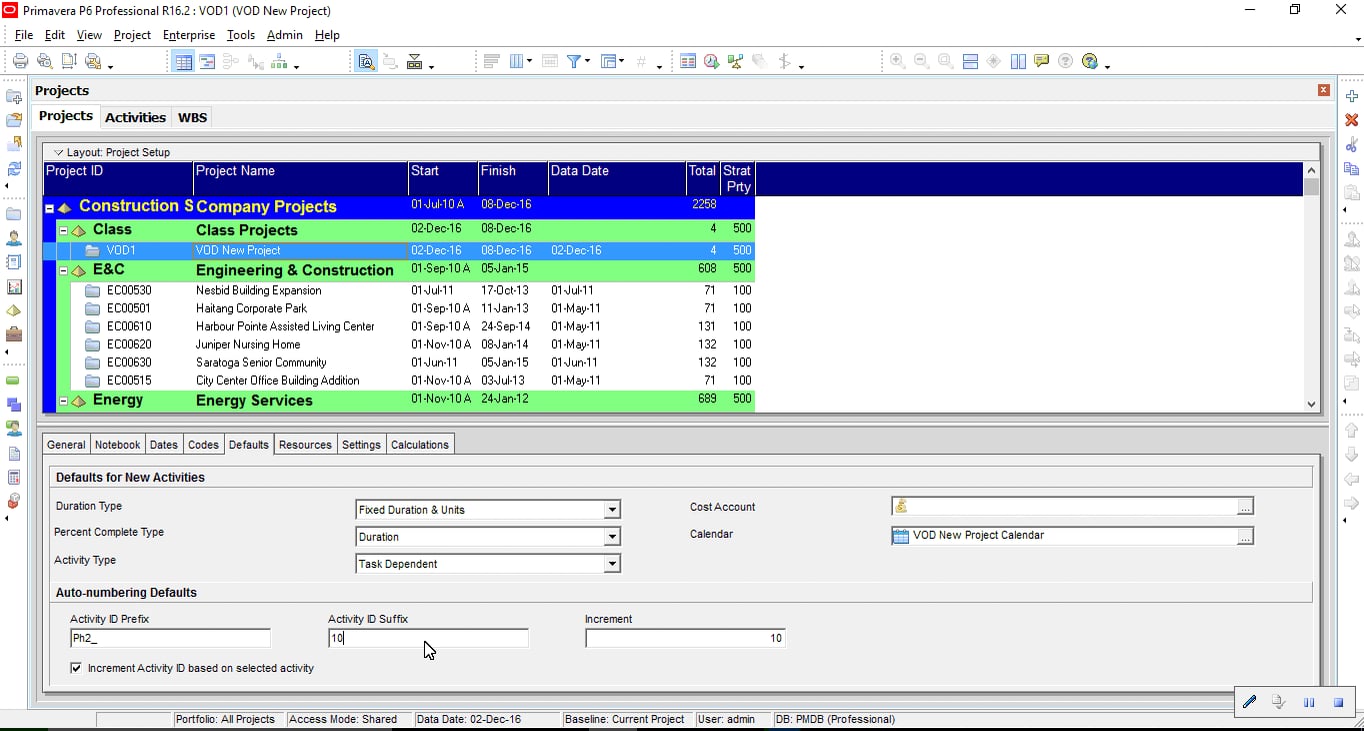Click the Data Date column header
The height and width of the screenshot is (731, 1364).
tap(617, 179)
